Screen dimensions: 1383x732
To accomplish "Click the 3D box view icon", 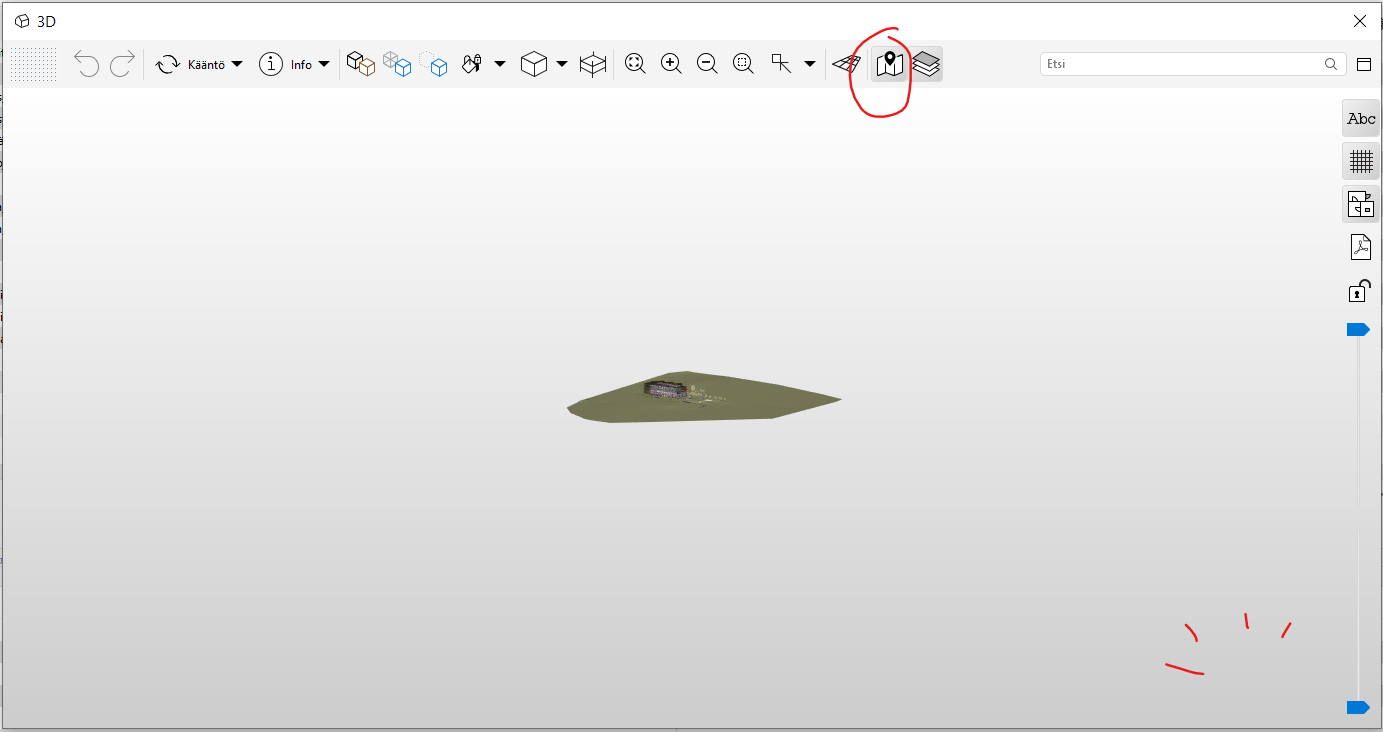I will (535, 65).
